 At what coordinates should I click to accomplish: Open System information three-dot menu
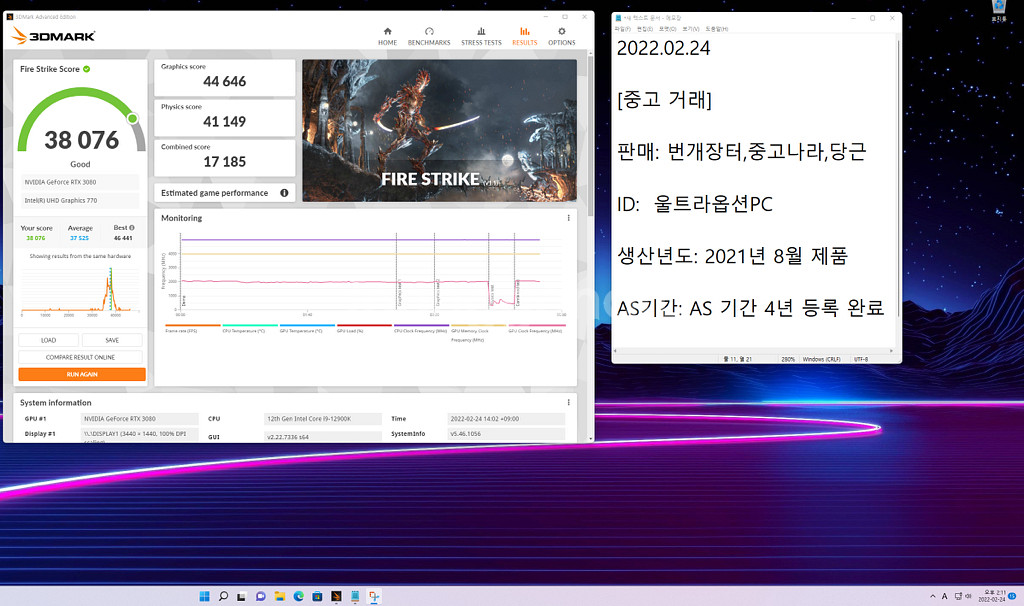tap(568, 402)
